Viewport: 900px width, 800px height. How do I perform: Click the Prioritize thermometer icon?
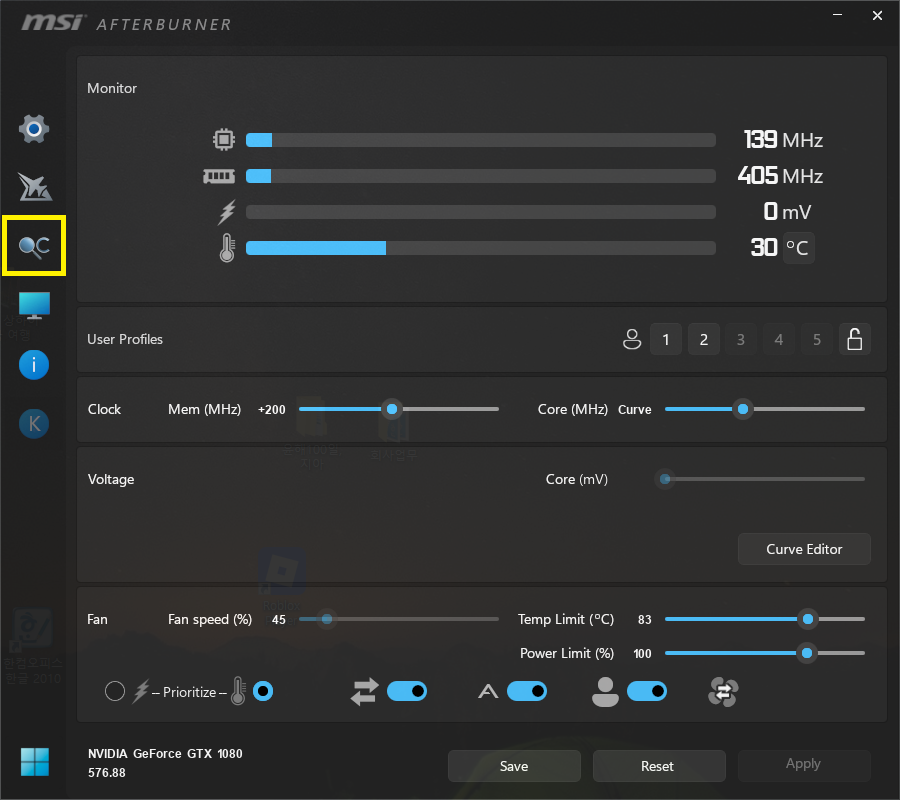(238, 691)
